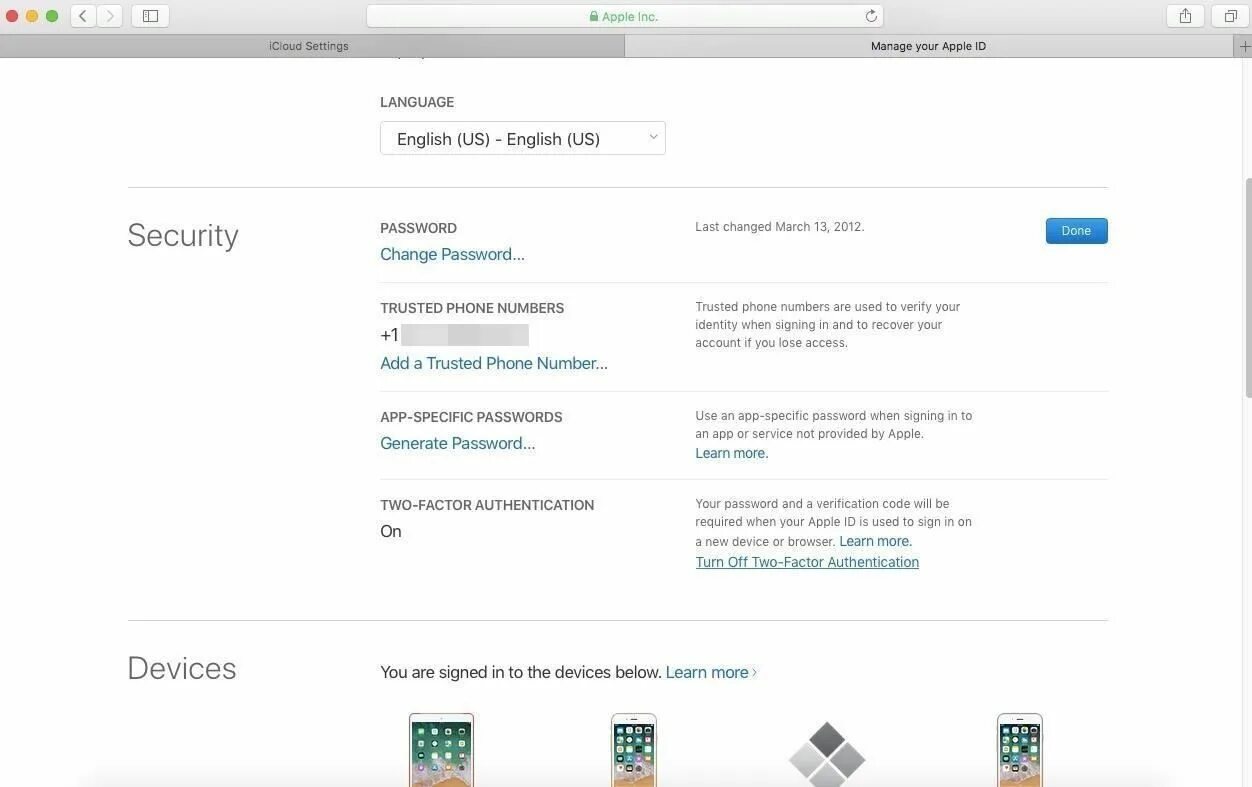Show all tabs overview icon
The width and height of the screenshot is (1252, 787).
click(1230, 16)
